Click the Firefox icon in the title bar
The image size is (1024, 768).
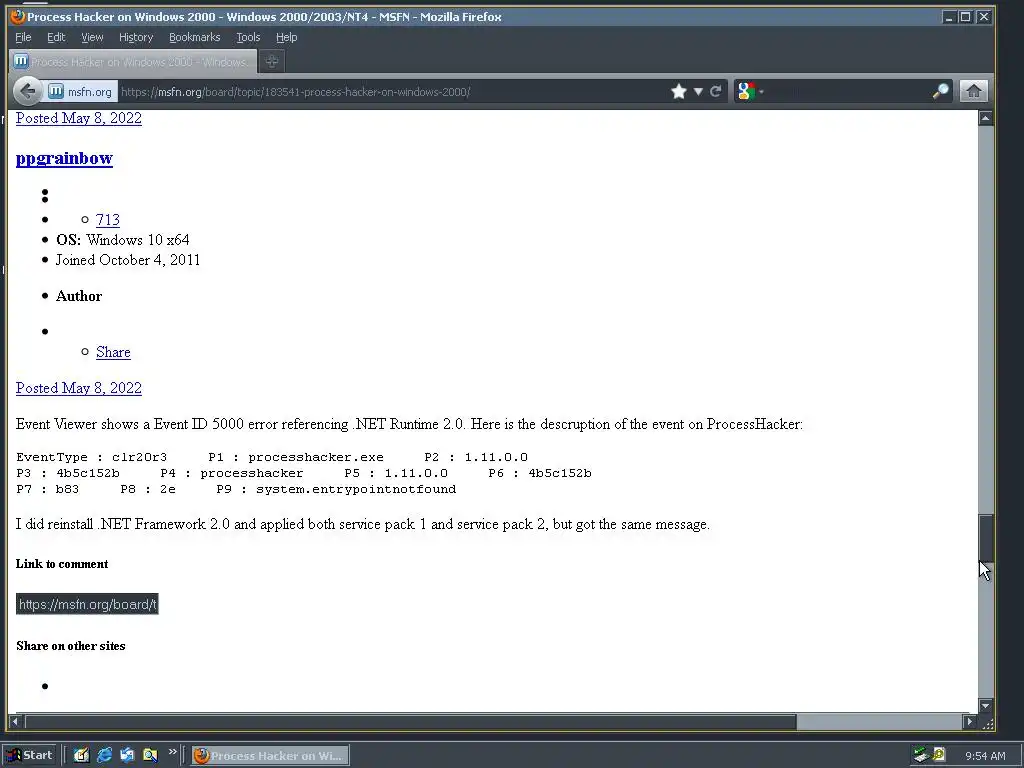pos(18,16)
